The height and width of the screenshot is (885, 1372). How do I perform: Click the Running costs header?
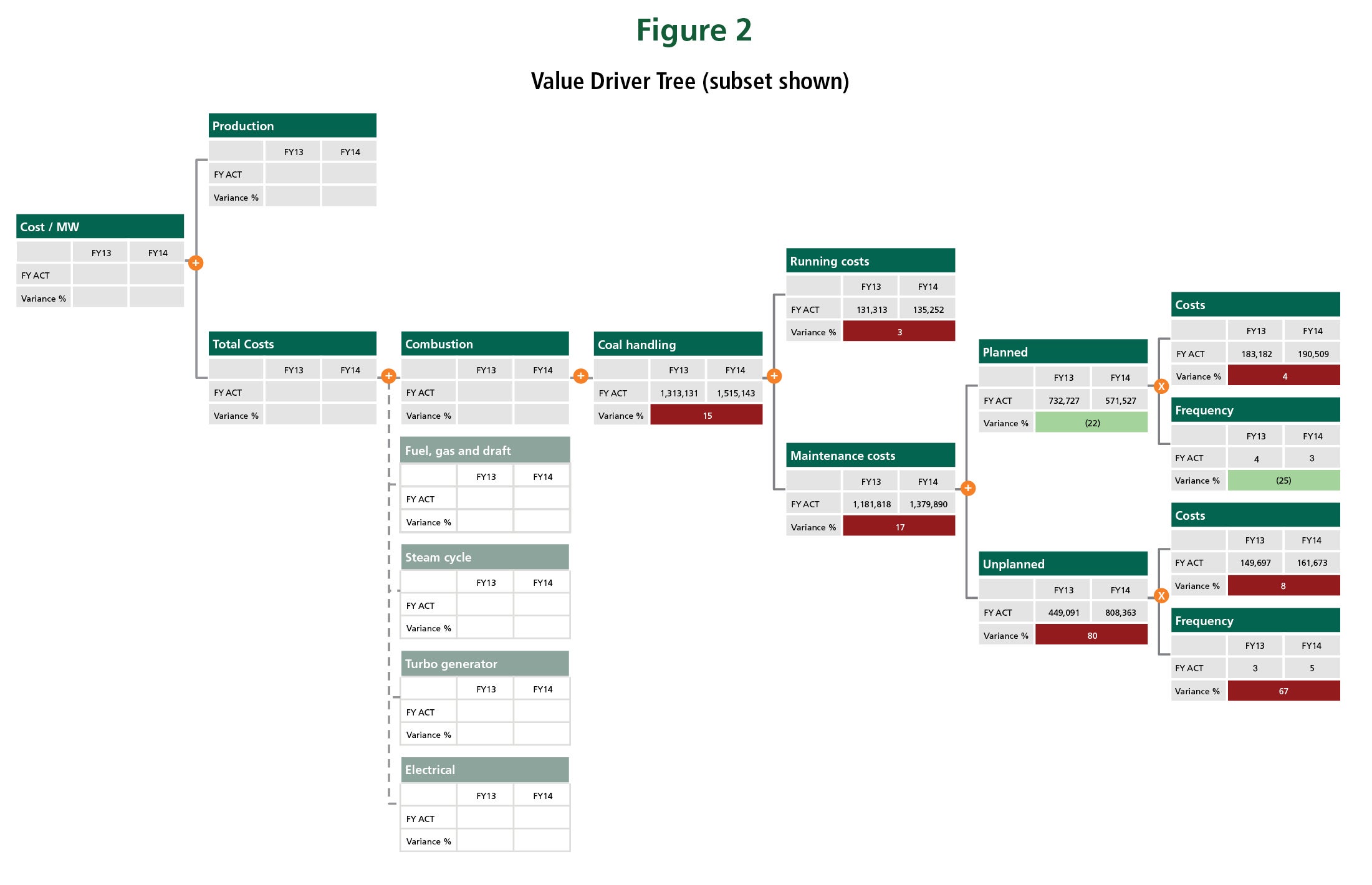pyautogui.click(x=870, y=261)
